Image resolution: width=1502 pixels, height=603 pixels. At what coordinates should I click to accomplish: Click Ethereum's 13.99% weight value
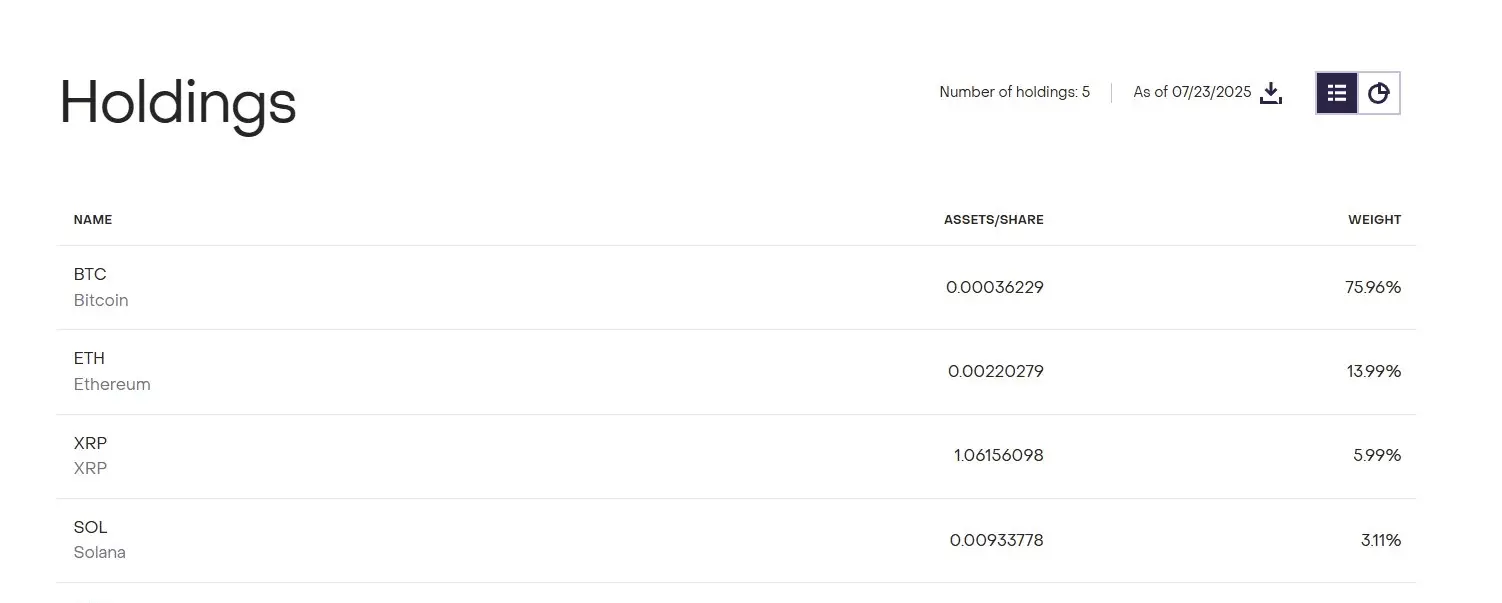[1374, 372]
